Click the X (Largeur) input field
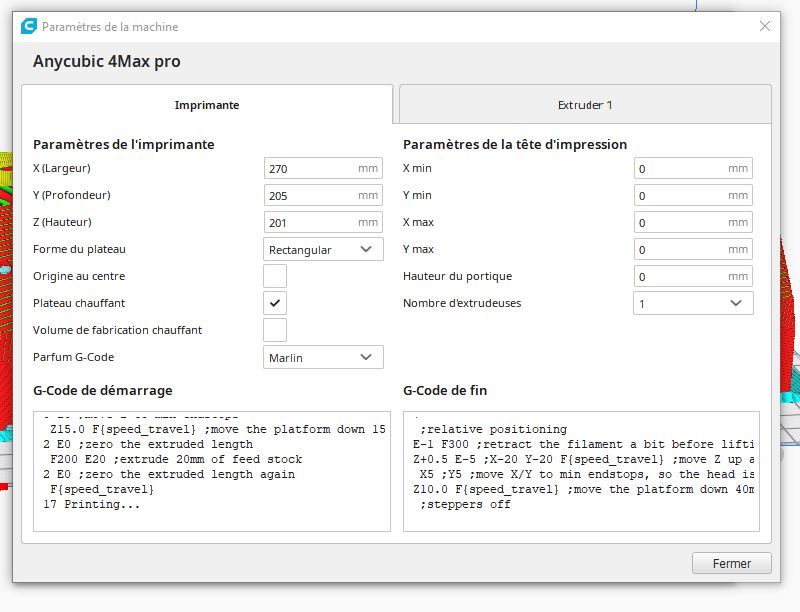 (310, 169)
